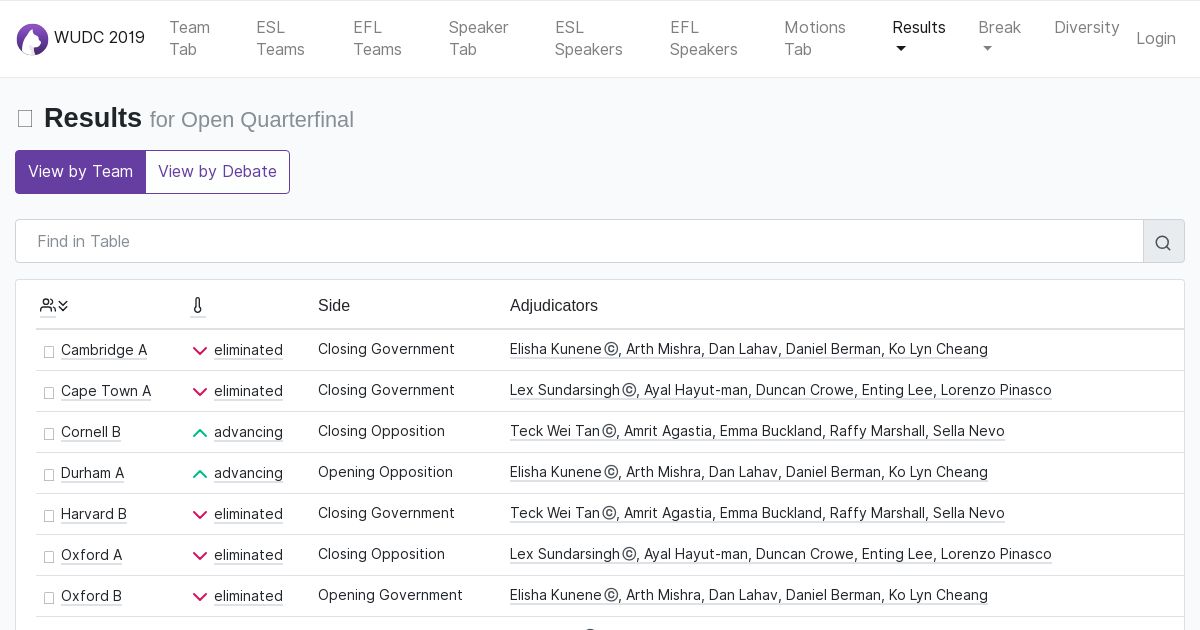1200x630 pixels.
Task: Click the emoji box beside Oxford B
Action: point(49,598)
